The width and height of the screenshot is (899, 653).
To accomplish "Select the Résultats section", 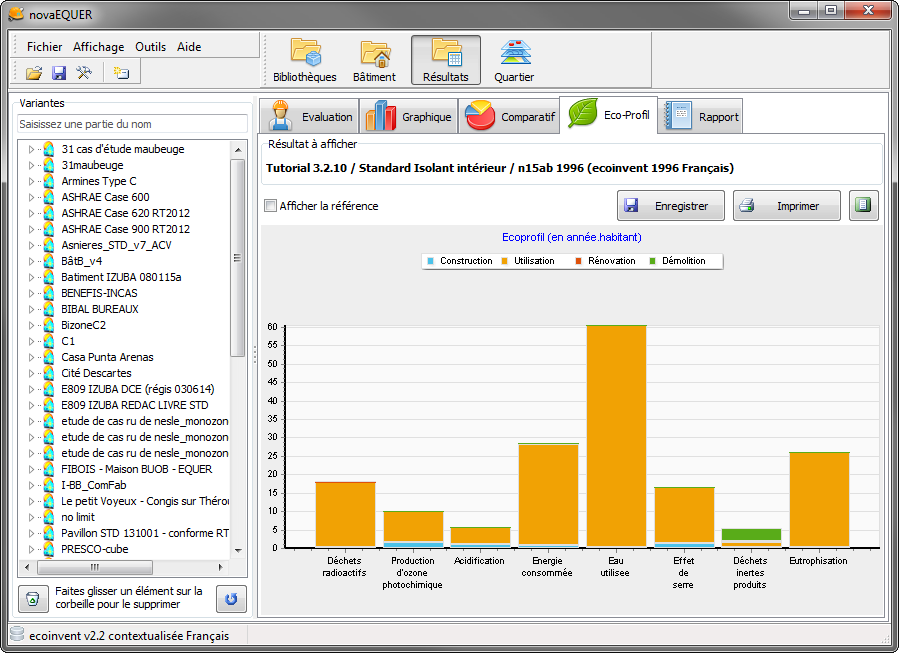I will (x=445, y=60).
